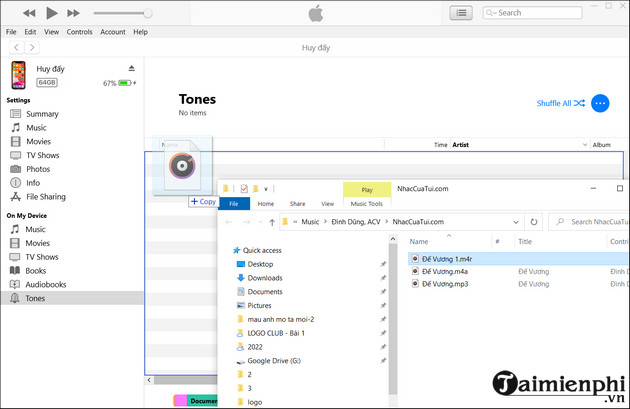The height and width of the screenshot is (409, 630).
Task: Click the Album column header
Action: [x=601, y=145]
